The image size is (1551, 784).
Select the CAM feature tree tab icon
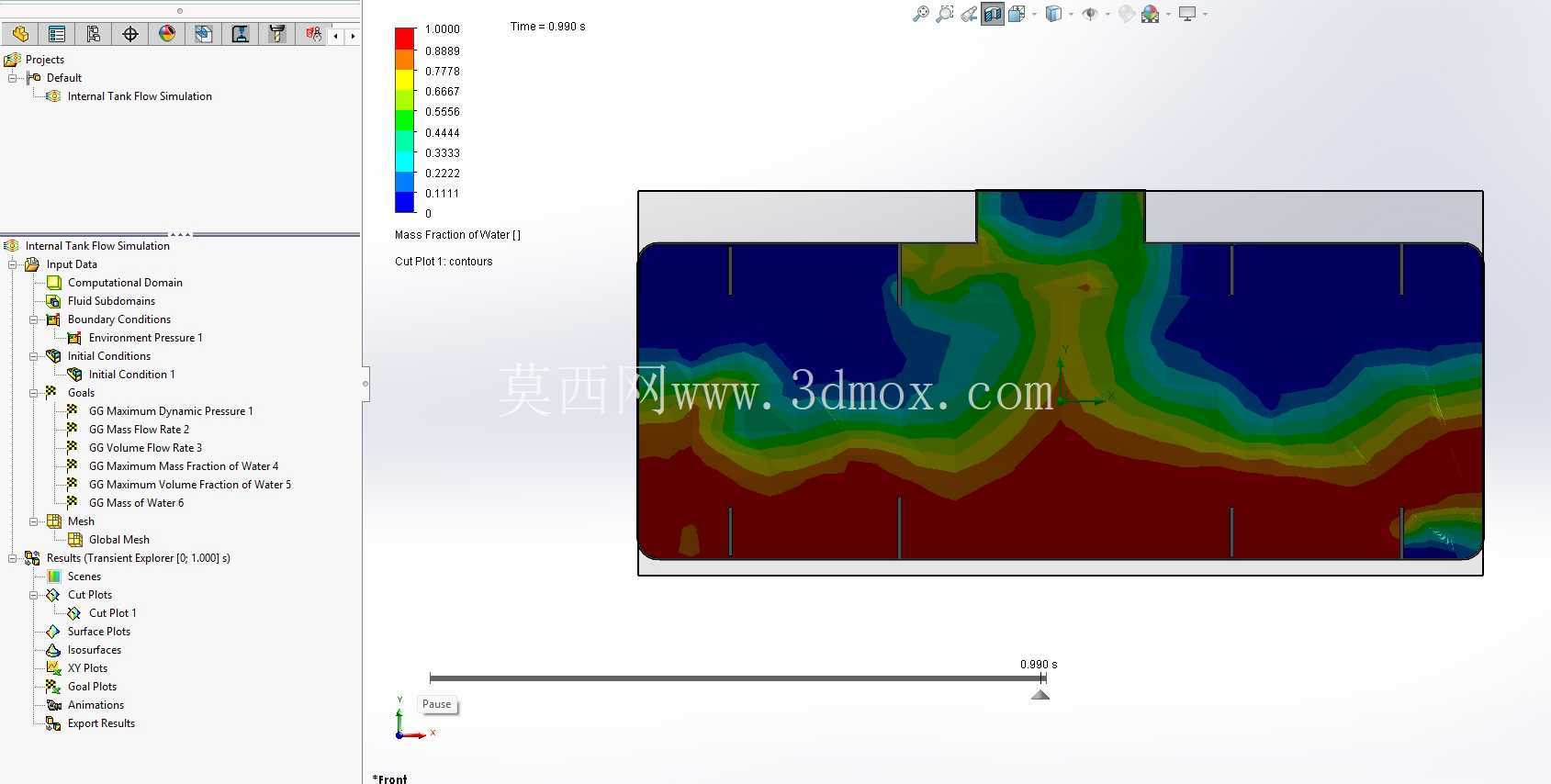(241, 34)
